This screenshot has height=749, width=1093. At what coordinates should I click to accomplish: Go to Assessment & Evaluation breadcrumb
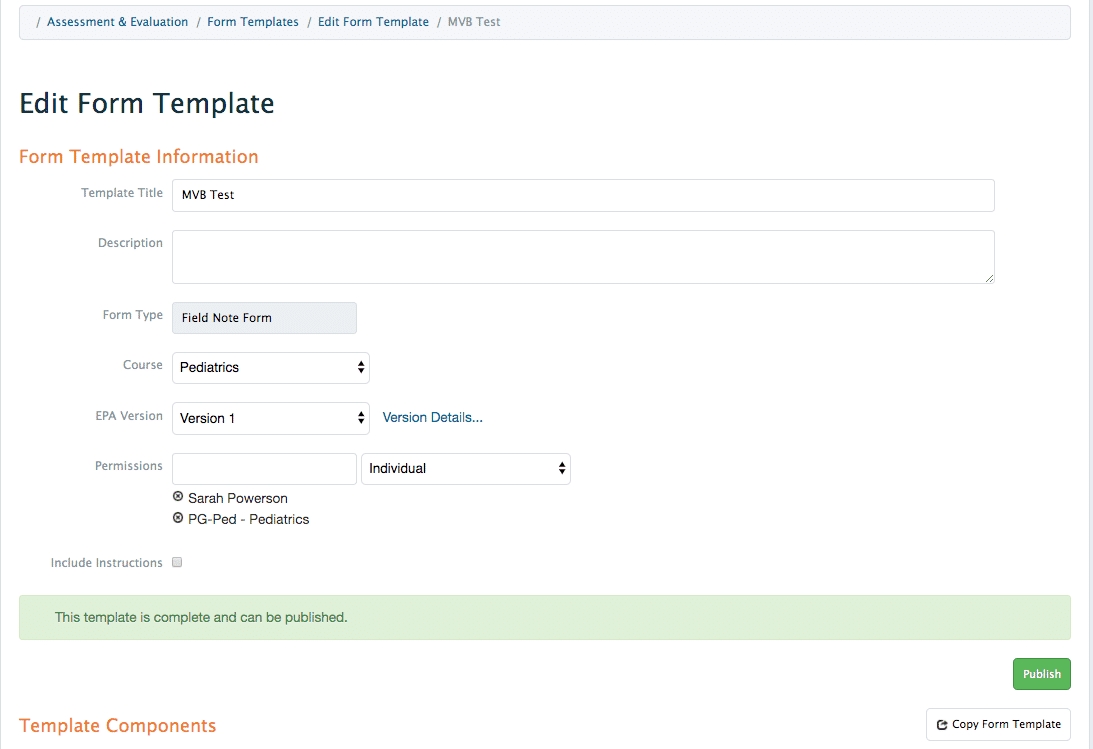117,22
